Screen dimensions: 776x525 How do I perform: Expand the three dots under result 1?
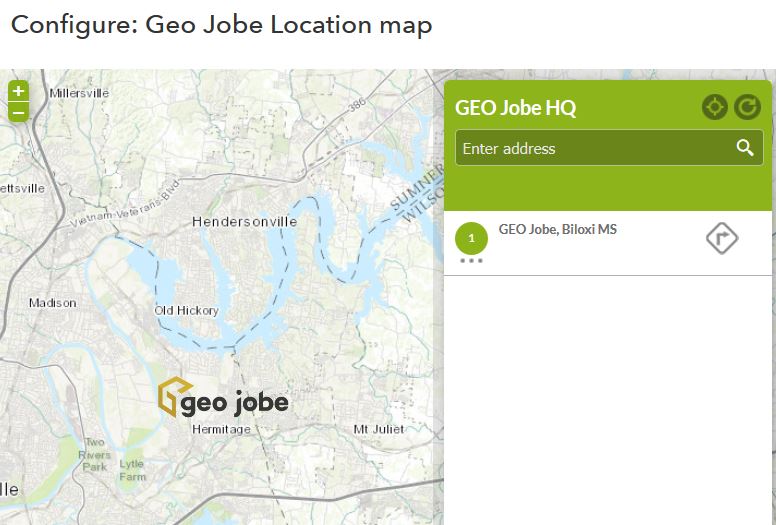coord(472,261)
